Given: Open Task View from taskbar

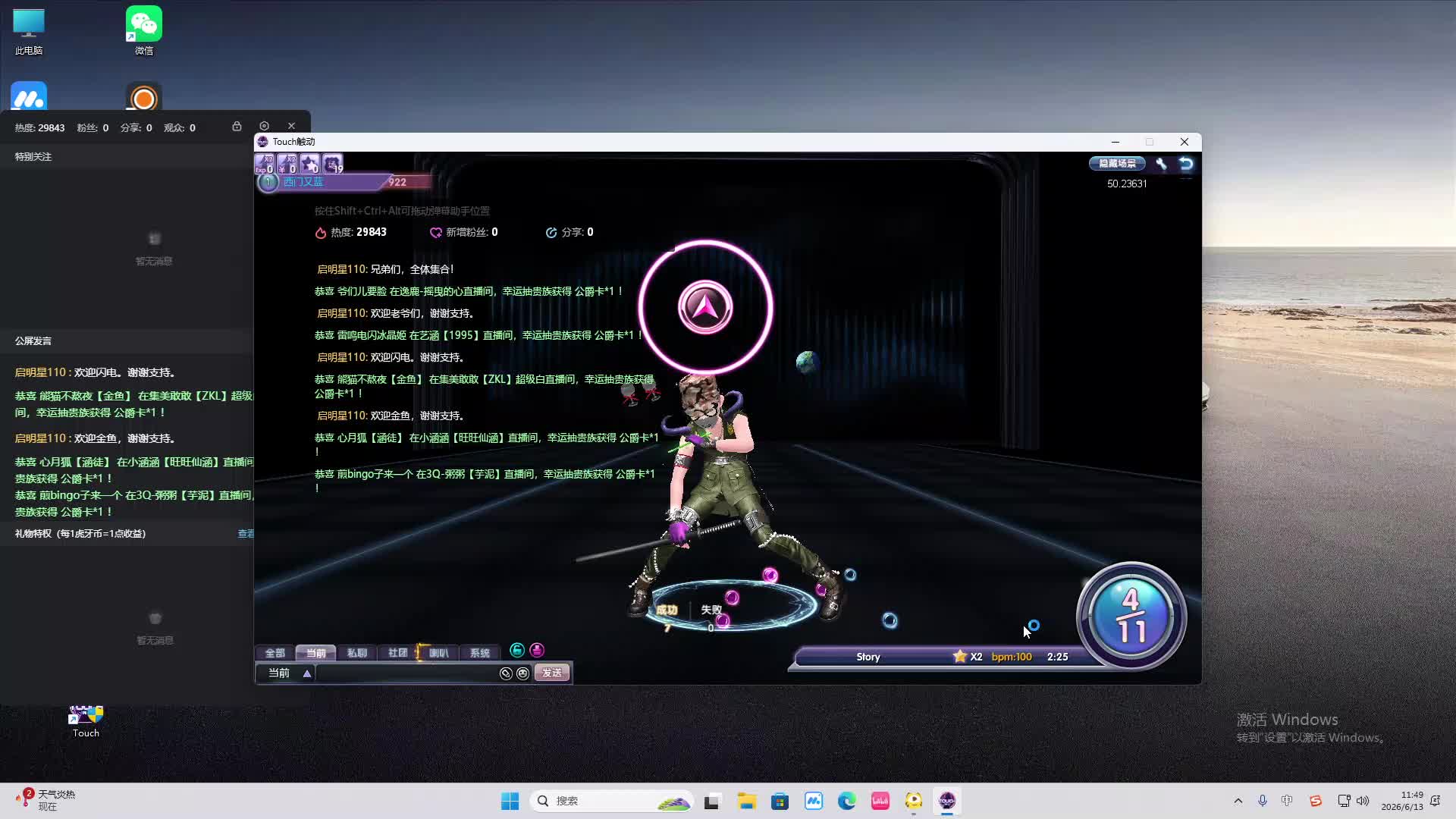Looking at the screenshot, I should pyautogui.click(x=711, y=801).
